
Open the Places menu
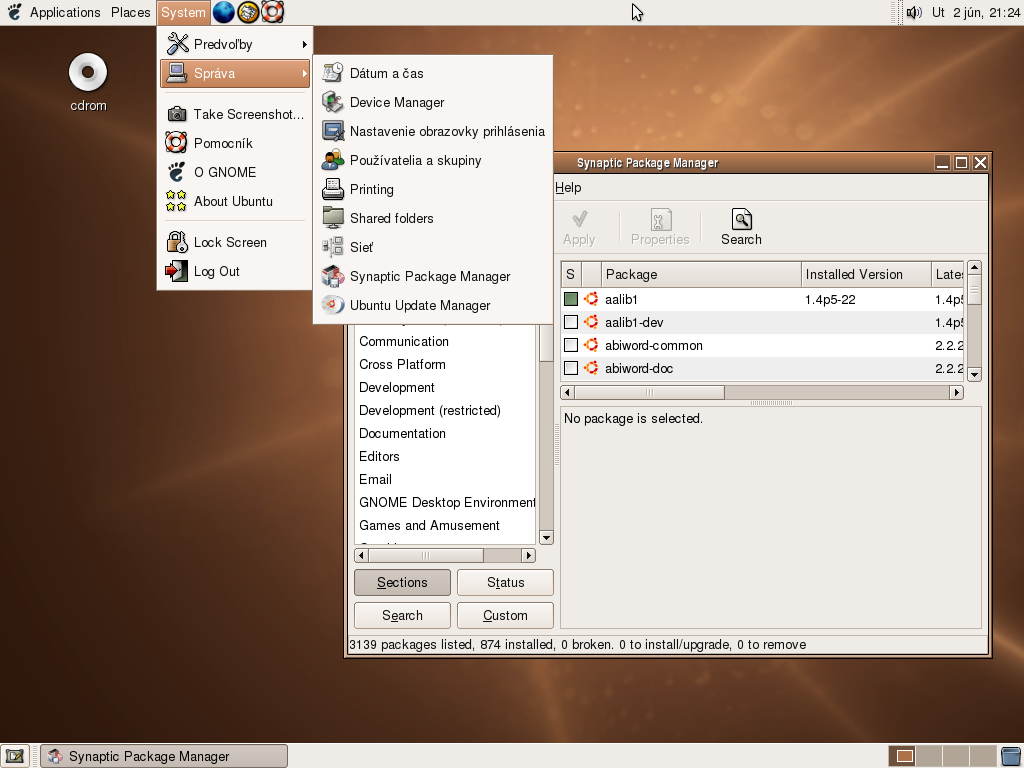pyautogui.click(x=131, y=12)
